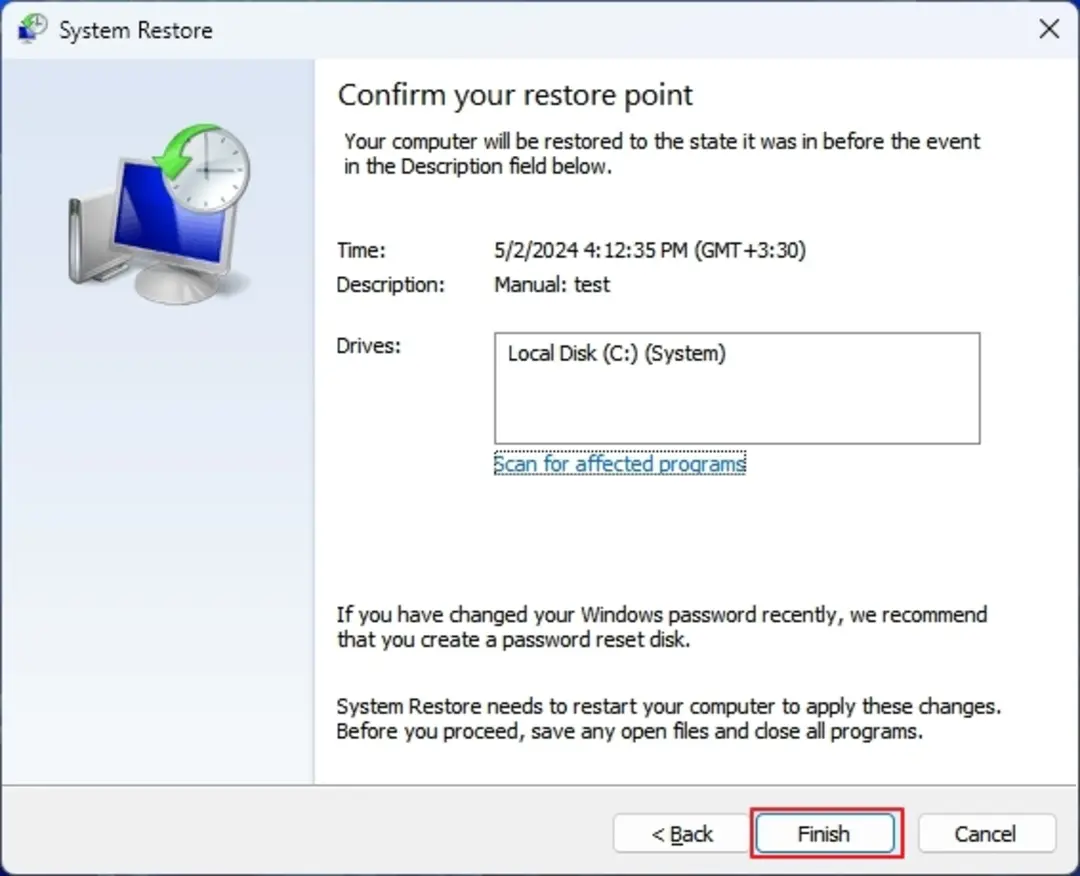Click the password reset disk recommendation text
The height and width of the screenshot is (876, 1080).
tap(662, 627)
